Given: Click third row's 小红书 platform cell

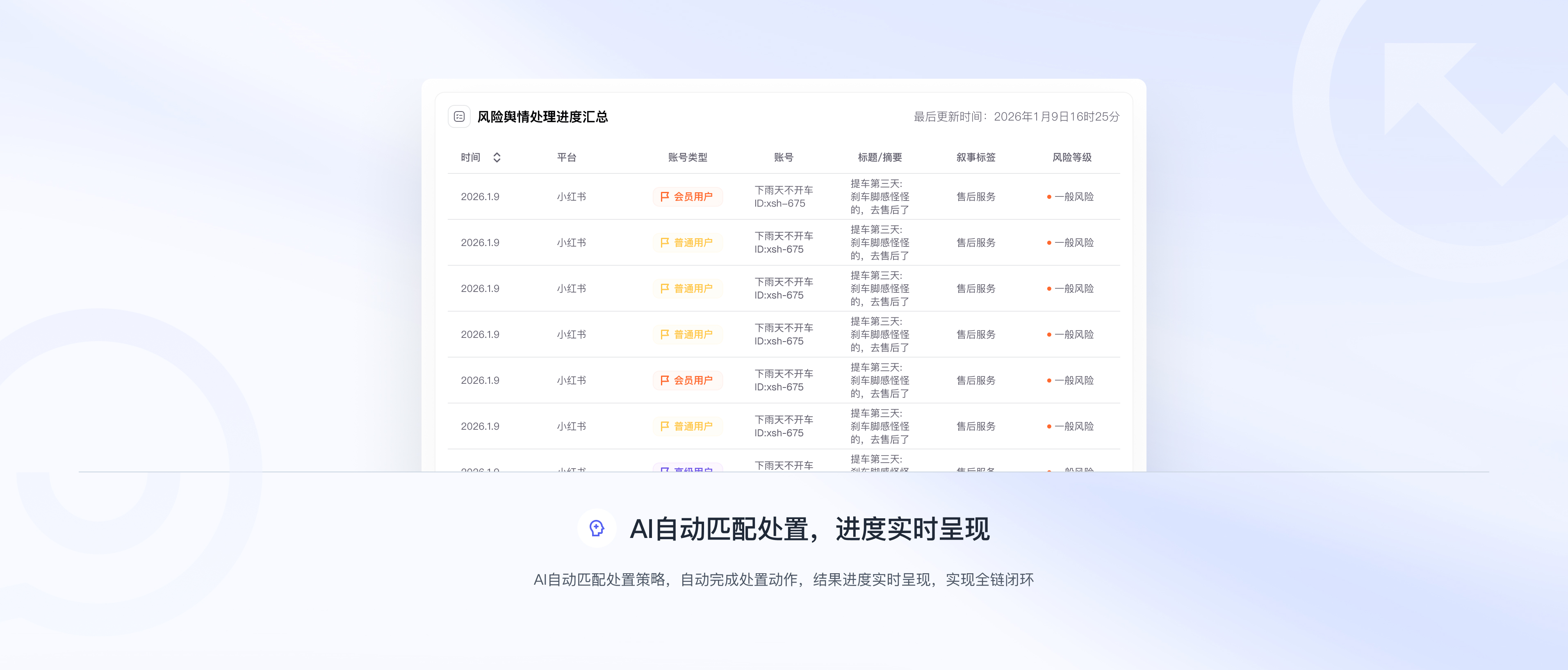Looking at the screenshot, I should [x=571, y=288].
